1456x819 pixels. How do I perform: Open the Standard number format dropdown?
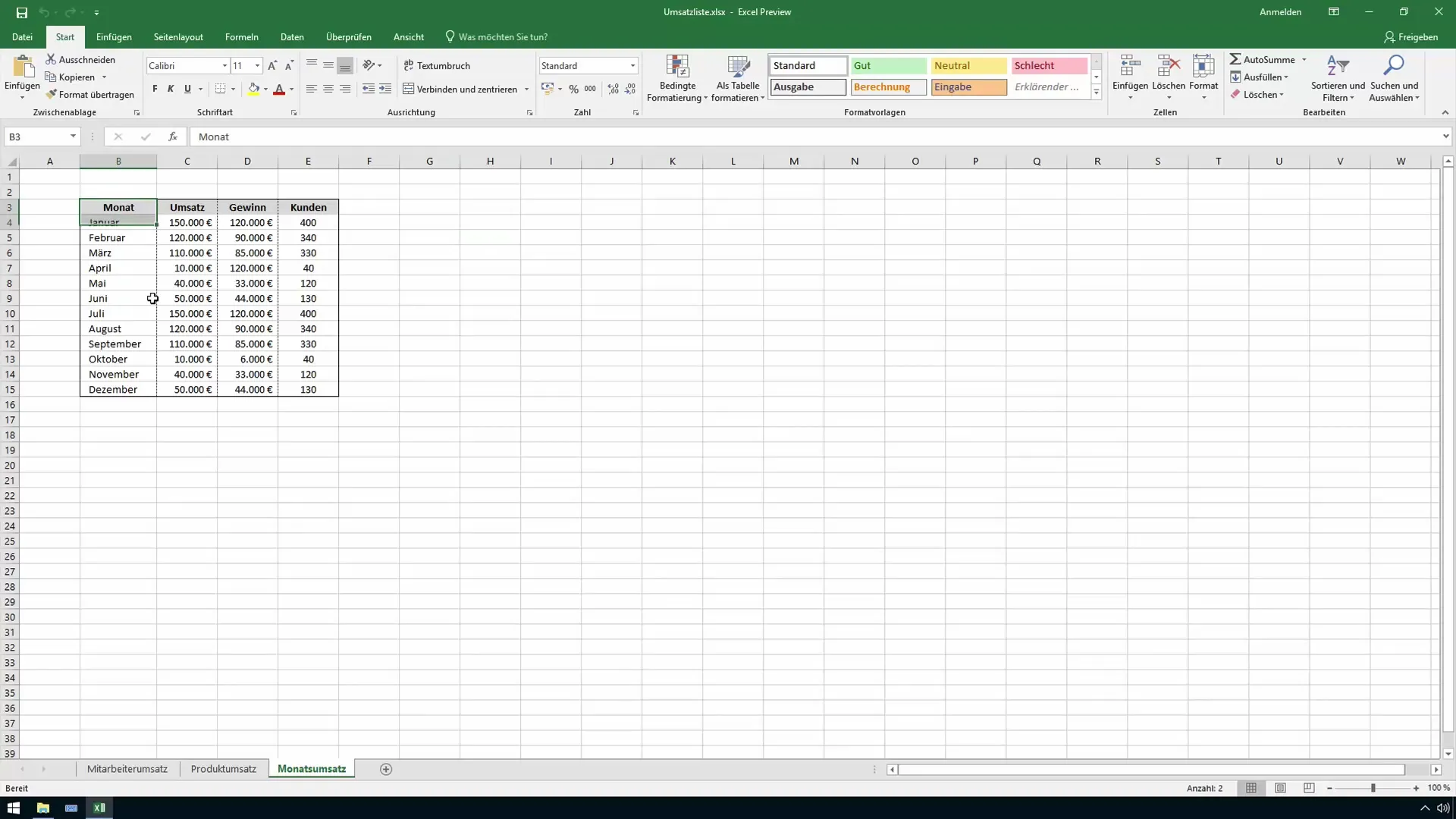(x=632, y=66)
